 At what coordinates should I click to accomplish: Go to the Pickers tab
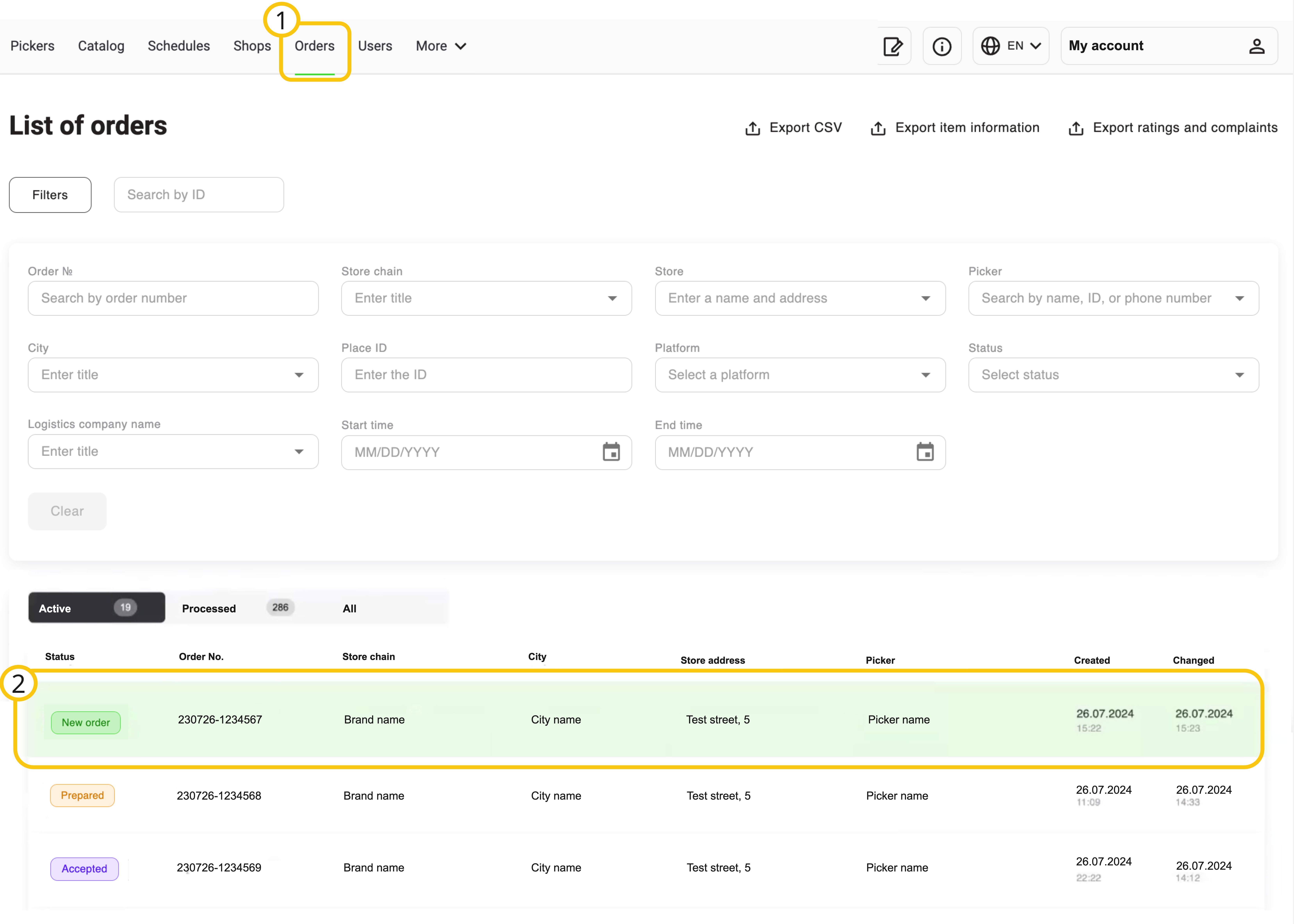[x=32, y=46]
